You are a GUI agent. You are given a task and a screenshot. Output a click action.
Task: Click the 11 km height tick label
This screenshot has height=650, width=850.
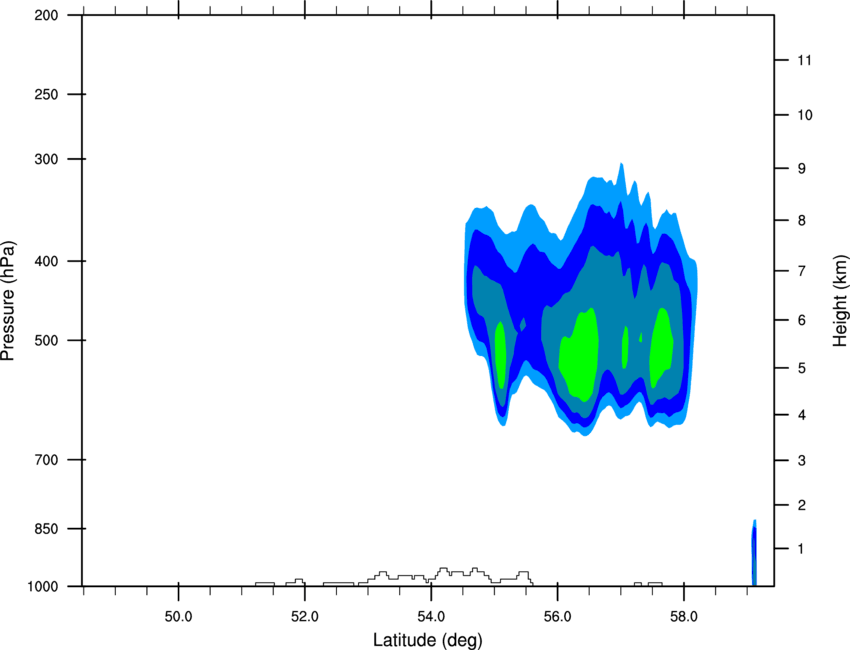[804, 60]
